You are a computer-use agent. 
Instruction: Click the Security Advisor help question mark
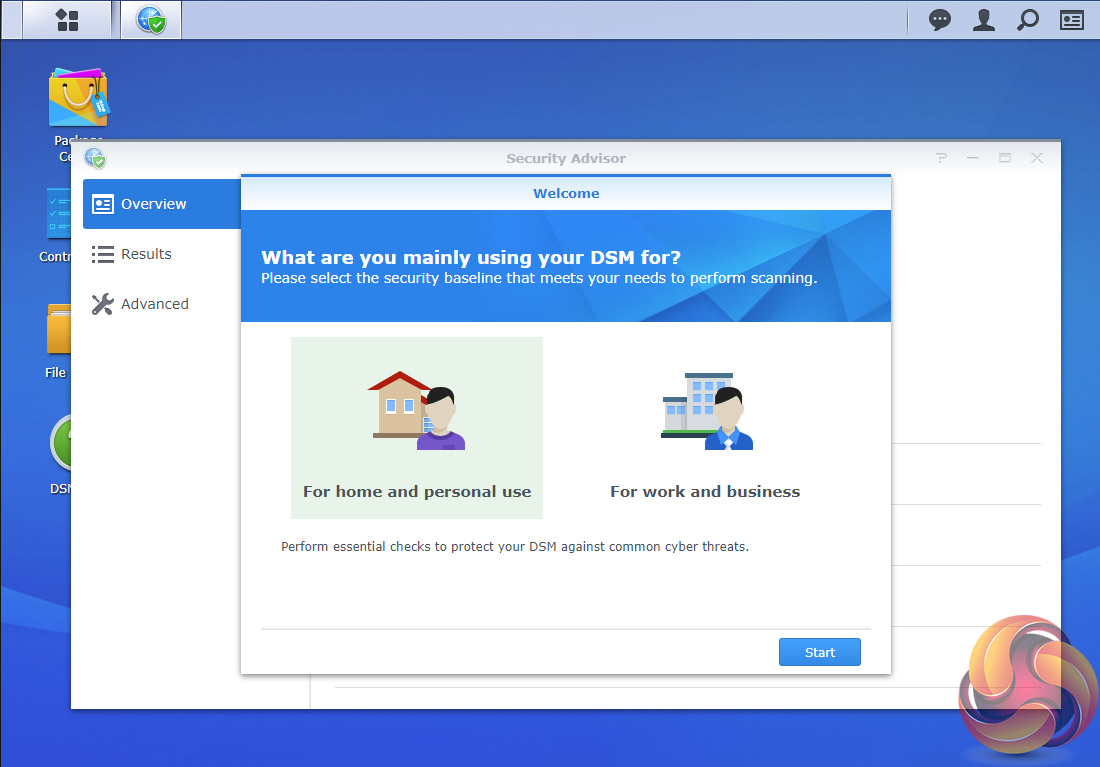click(941, 158)
